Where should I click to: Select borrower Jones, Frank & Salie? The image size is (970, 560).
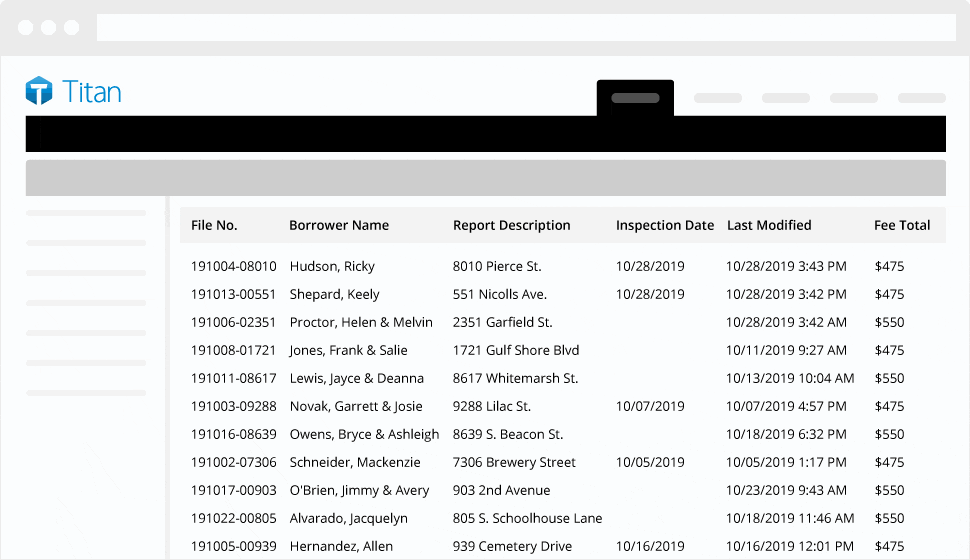point(348,351)
